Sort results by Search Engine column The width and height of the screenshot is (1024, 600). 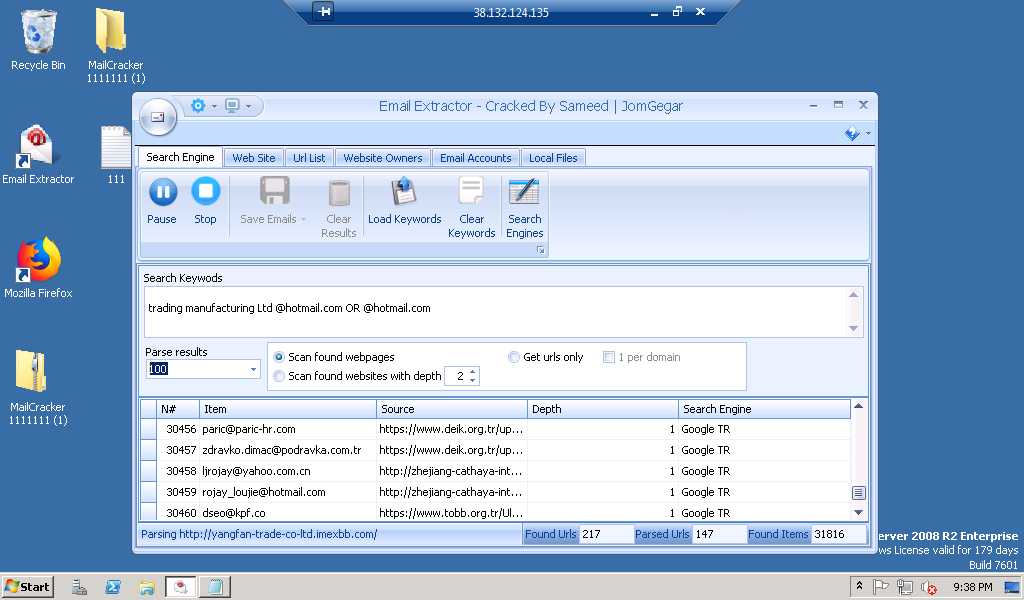pyautogui.click(x=764, y=409)
